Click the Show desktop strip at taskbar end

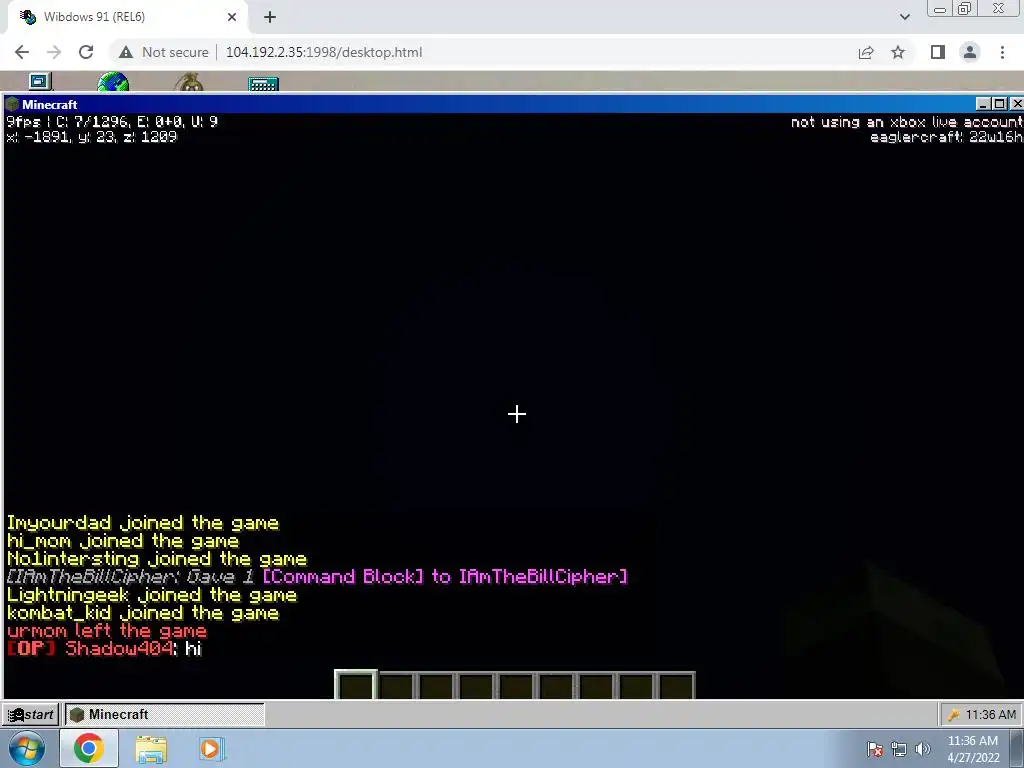pos(1019,748)
